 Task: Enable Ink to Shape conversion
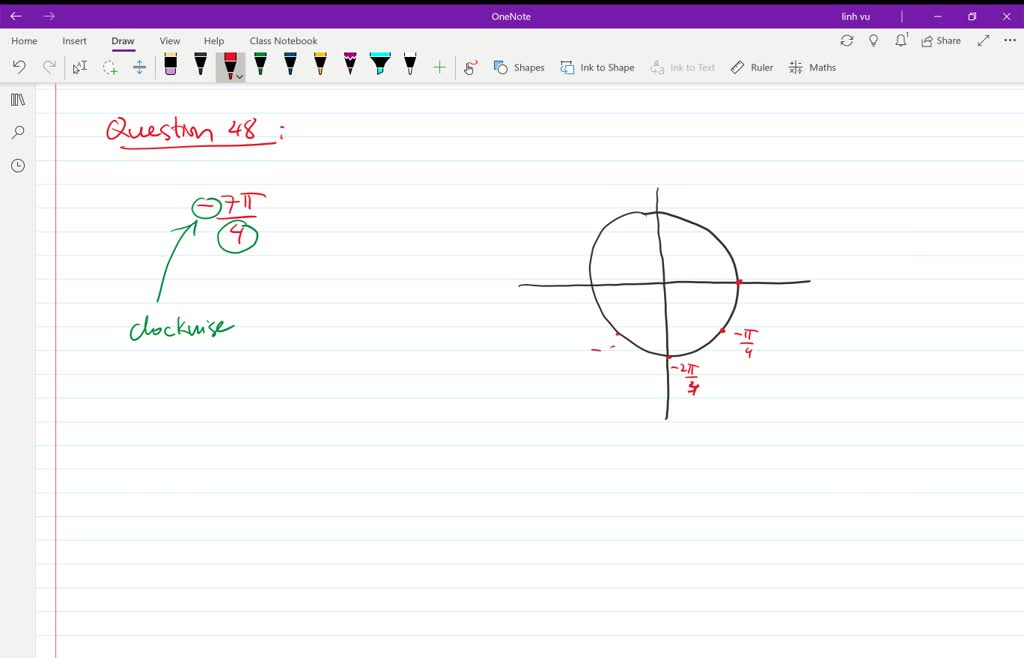click(597, 67)
